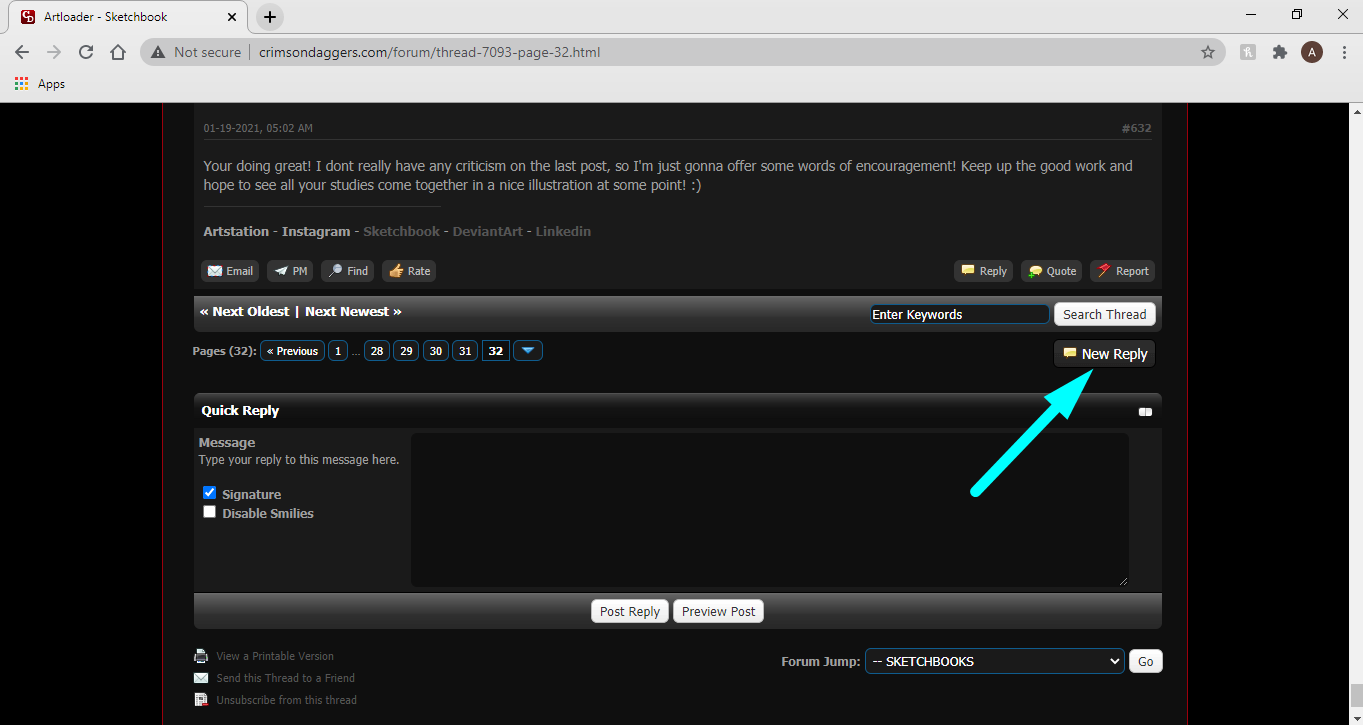Open the Sketchbook signature link

pyautogui.click(x=401, y=231)
